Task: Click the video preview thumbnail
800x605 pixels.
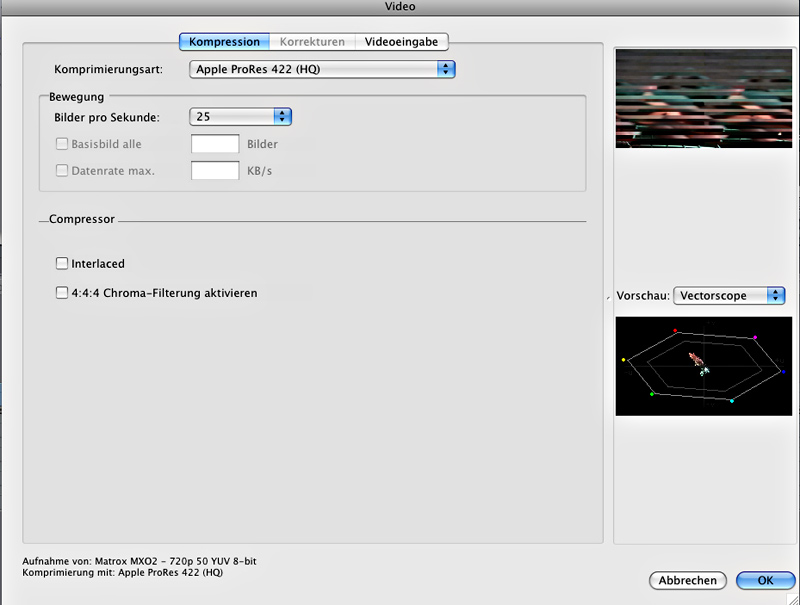Action: tap(703, 99)
